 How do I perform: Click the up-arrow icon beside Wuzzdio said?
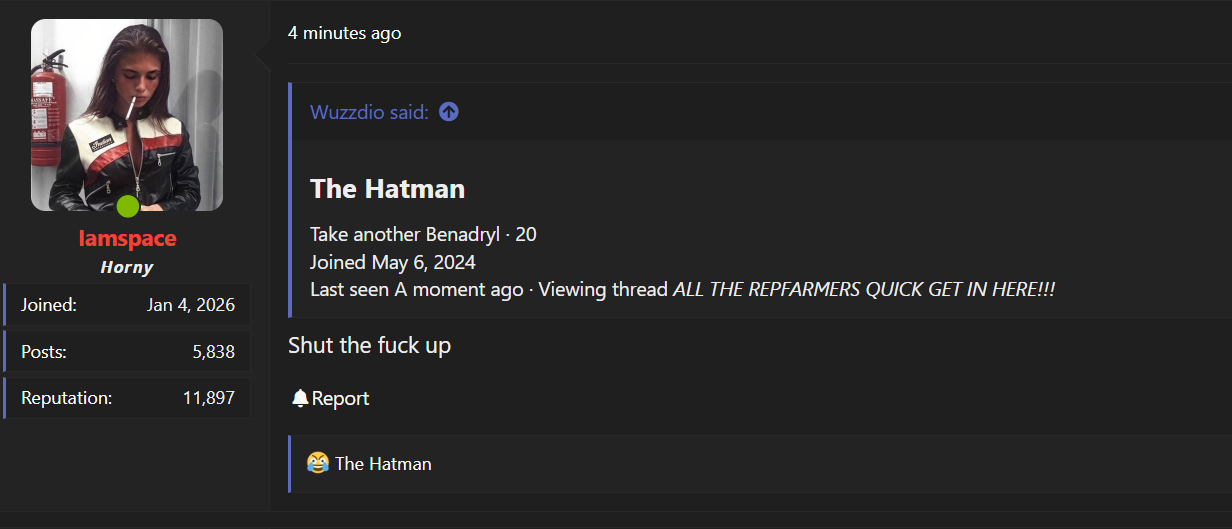coord(449,112)
